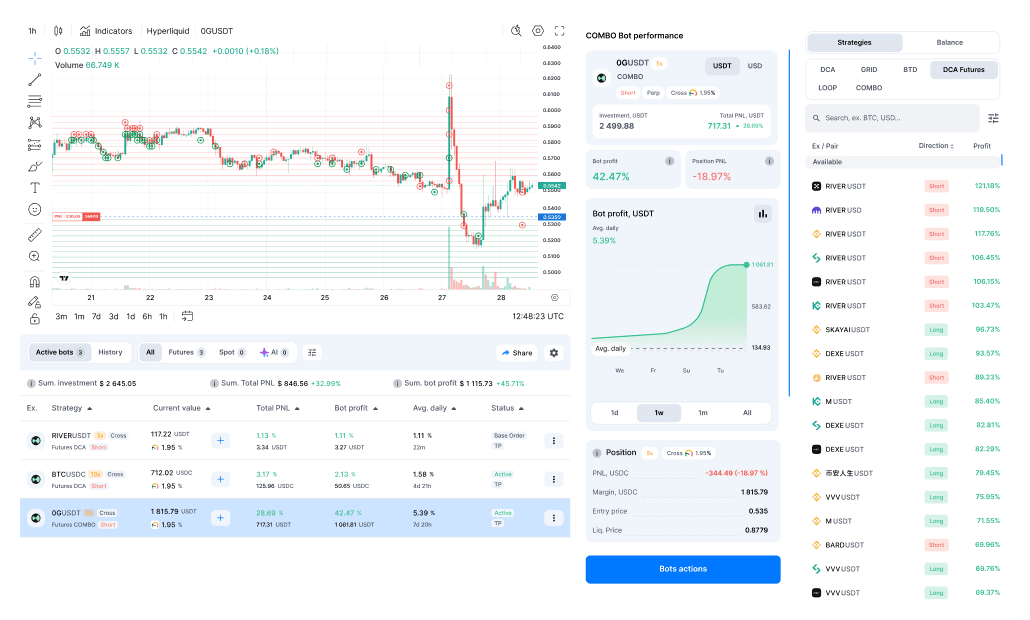Filter bots by Futures

[187, 353]
